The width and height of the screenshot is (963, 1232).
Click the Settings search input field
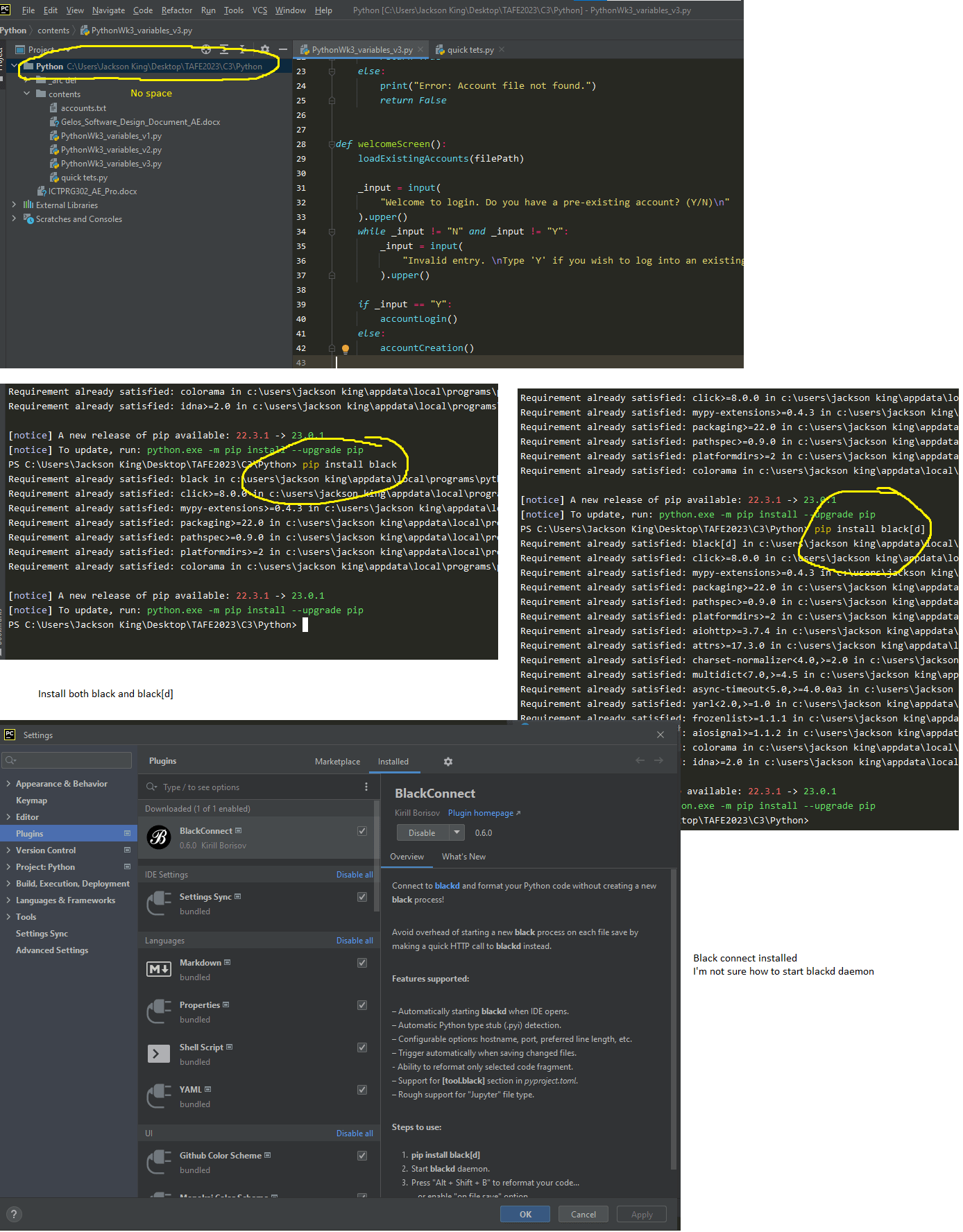pos(67,760)
